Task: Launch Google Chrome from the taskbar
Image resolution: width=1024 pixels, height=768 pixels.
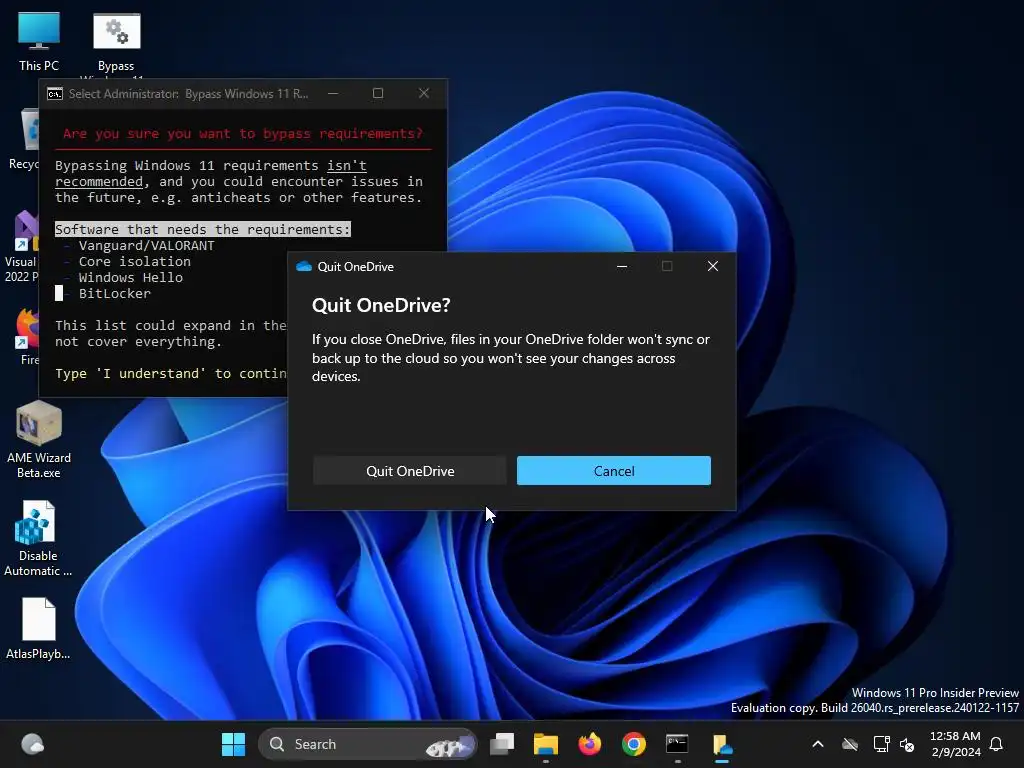Action: [633, 744]
